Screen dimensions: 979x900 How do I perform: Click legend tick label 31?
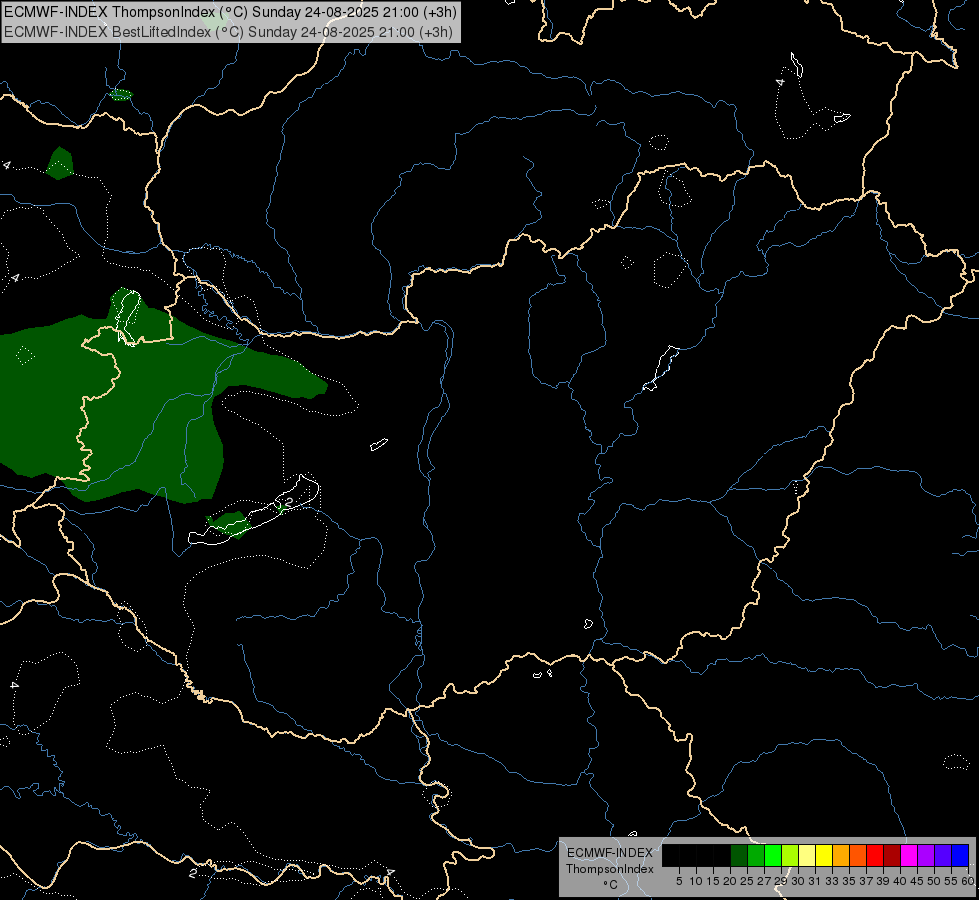(815, 881)
